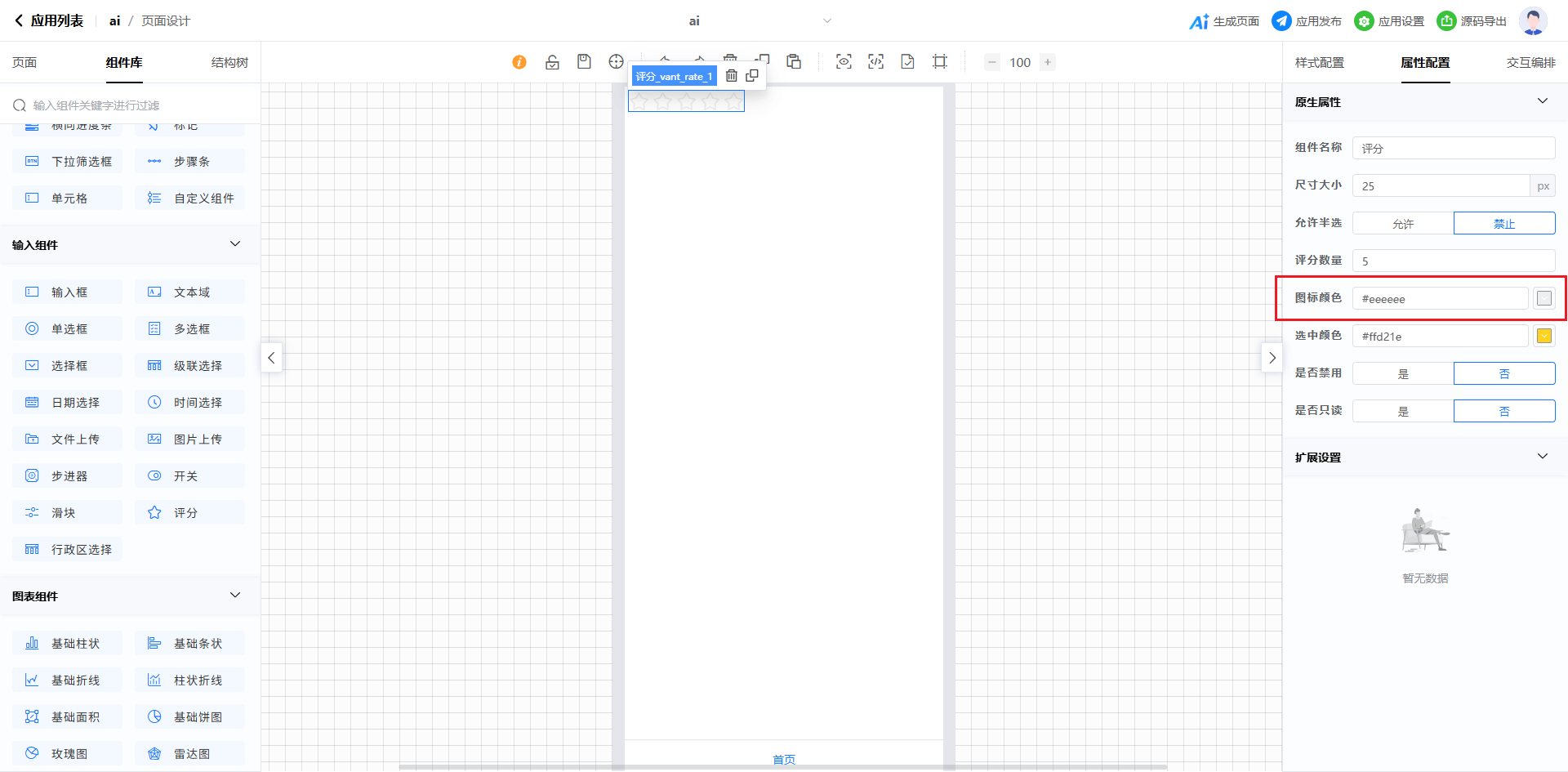
Task: Click the 应用发布 button
Action: click(x=1307, y=21)
